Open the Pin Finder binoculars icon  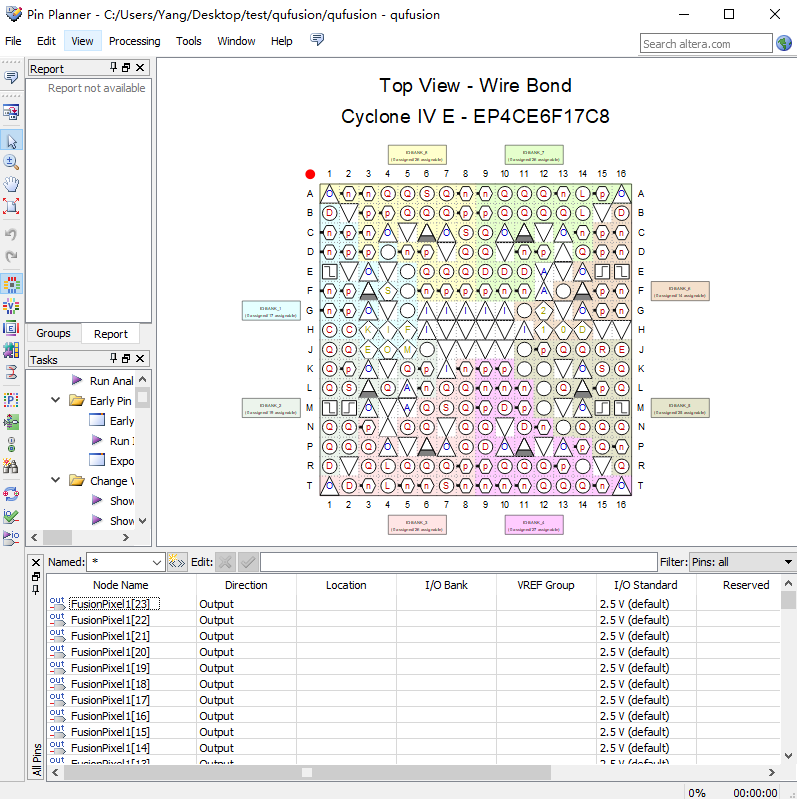[x=11, y=466]
